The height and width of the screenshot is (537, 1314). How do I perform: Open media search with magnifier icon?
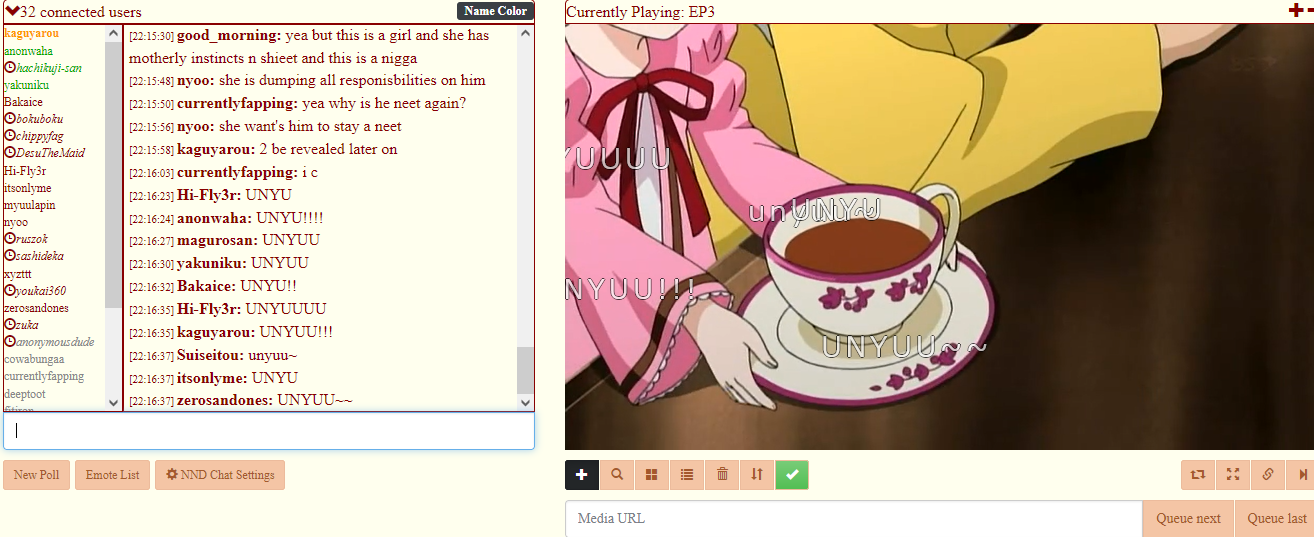click(617, 475)
